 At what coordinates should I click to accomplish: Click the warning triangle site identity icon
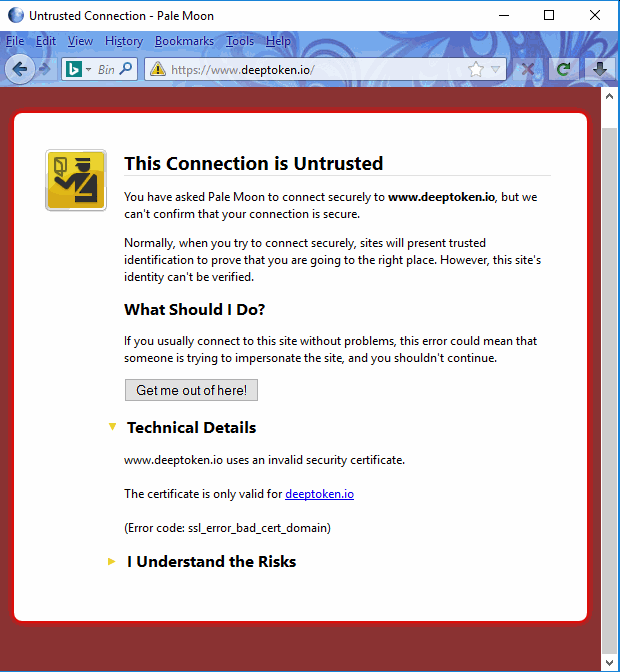[x=156, y=69]
